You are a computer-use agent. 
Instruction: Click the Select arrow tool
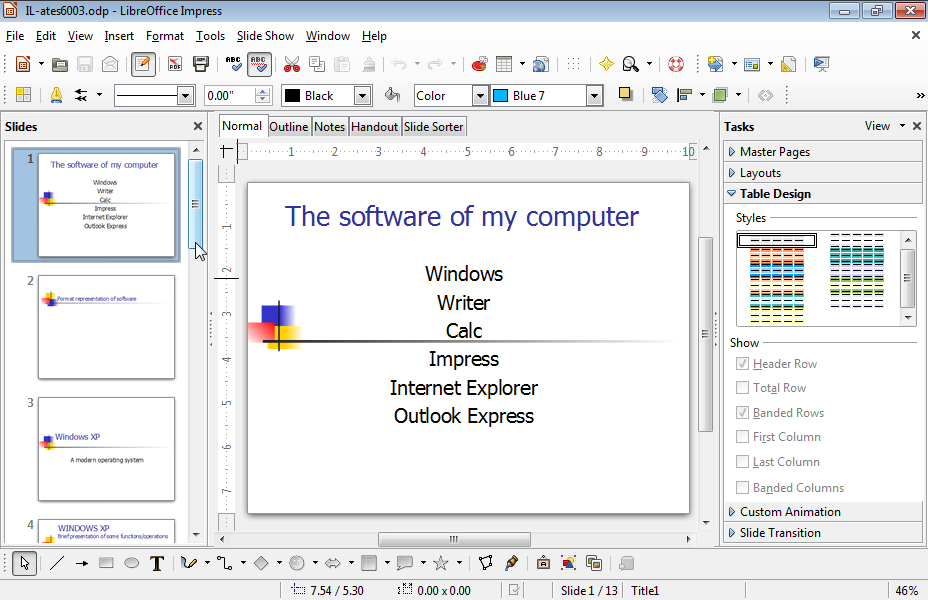point(24,563)
